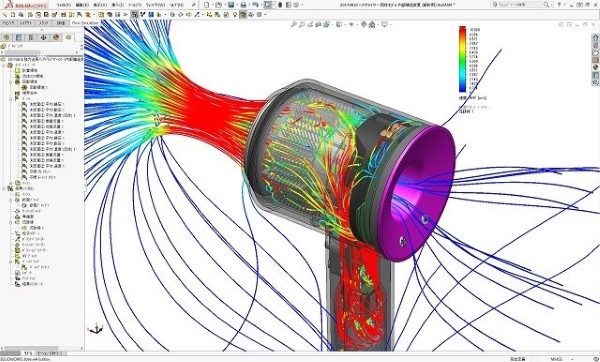Click the horizontal scrollbar under the feature tree
Screen dimensions: 600x362
pyautogui.click(x=42, y=349)
